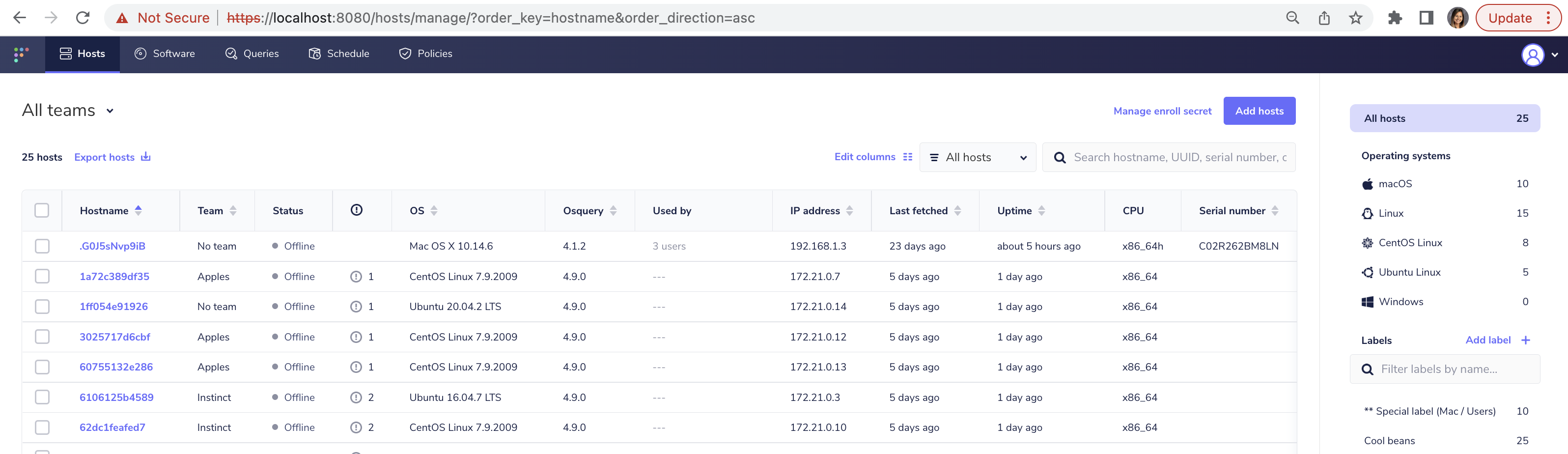Filter by macOS apple icon
Screen dimensions: 1568x454
coord(1367,184)
